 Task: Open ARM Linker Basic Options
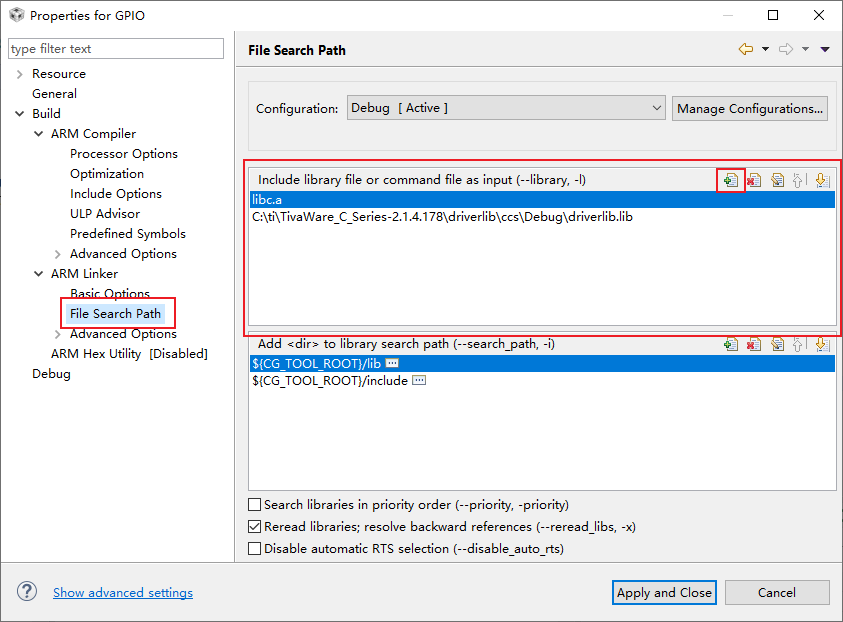(x=110, y=294)
